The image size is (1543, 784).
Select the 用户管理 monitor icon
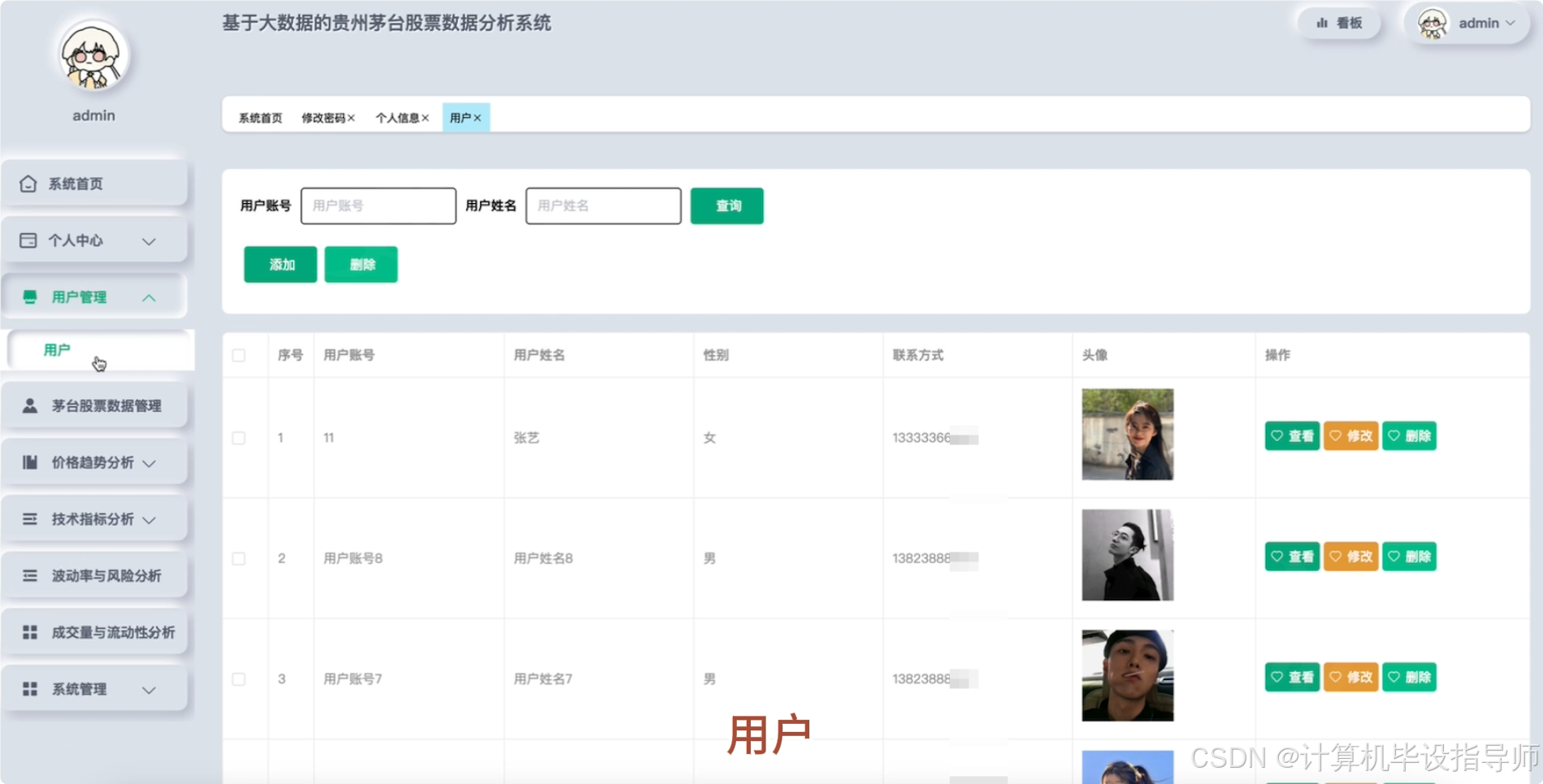(x=28, y=296)
